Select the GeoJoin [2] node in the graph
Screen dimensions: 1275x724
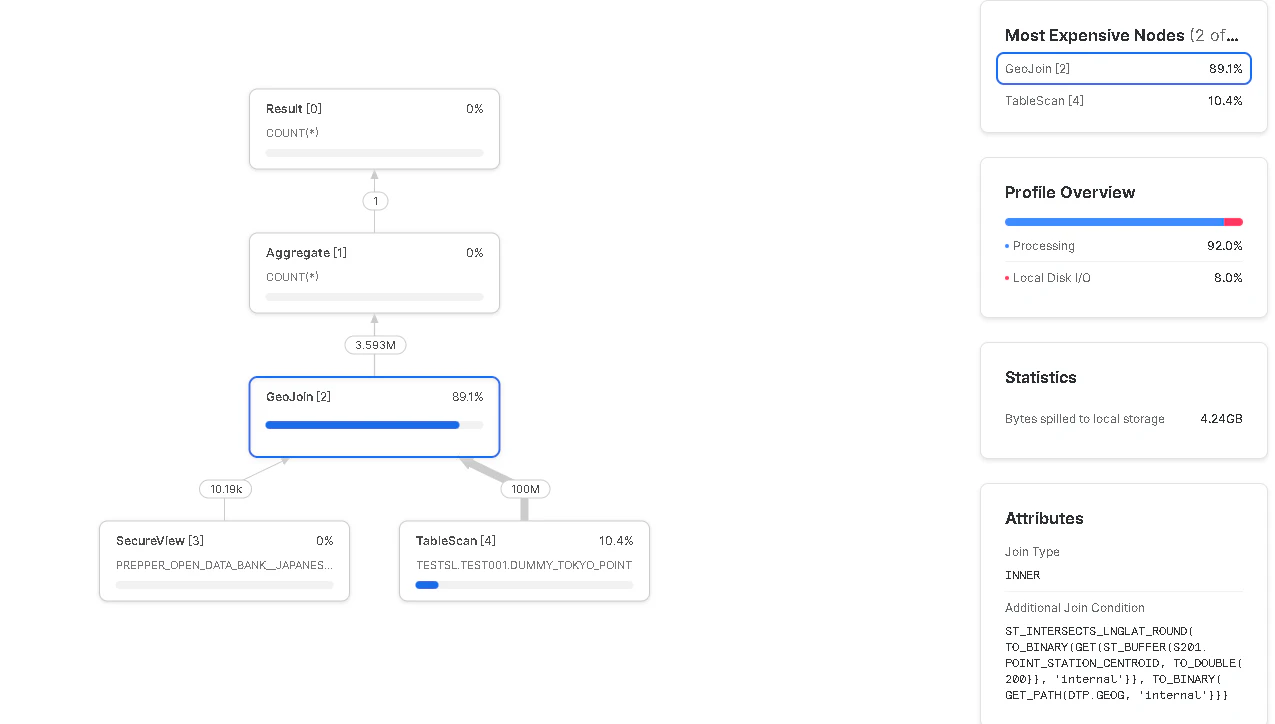click(374, 417)
